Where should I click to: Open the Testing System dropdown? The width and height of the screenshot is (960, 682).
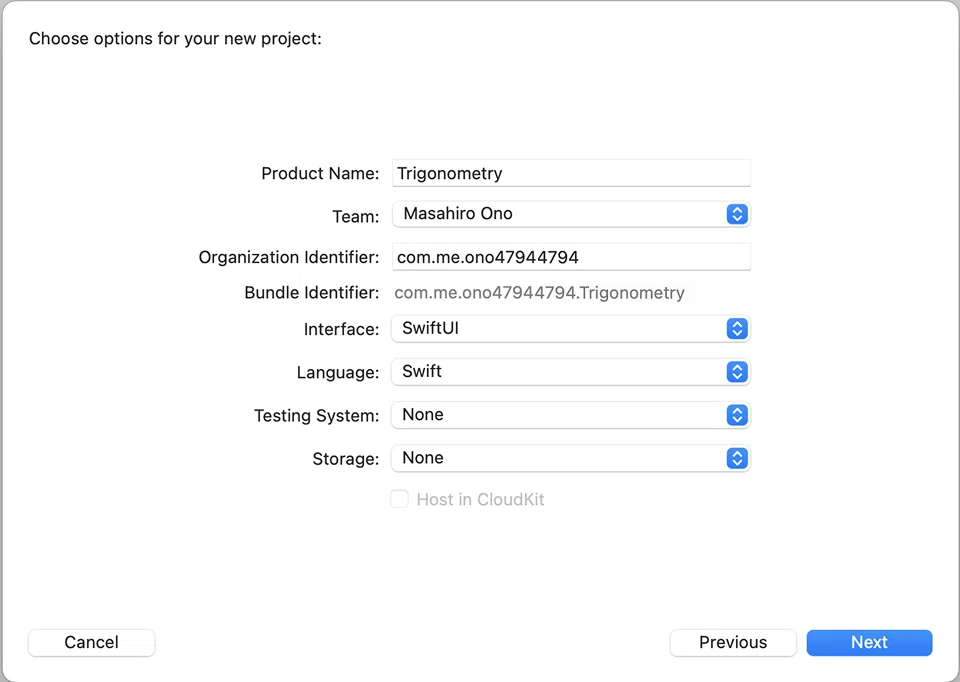pos(571,415)
